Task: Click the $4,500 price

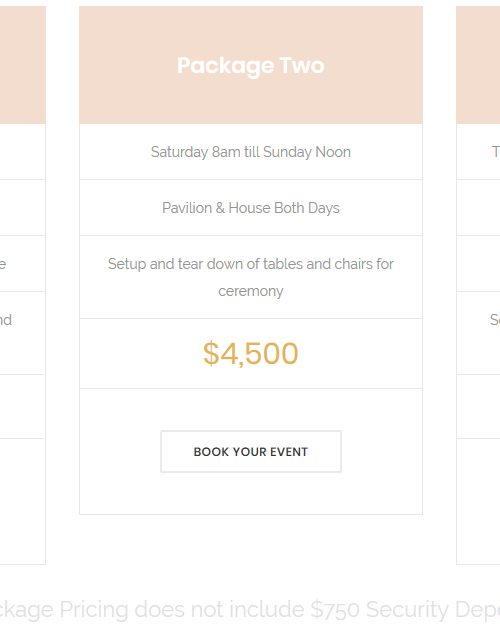Action: tap(251, 353)
